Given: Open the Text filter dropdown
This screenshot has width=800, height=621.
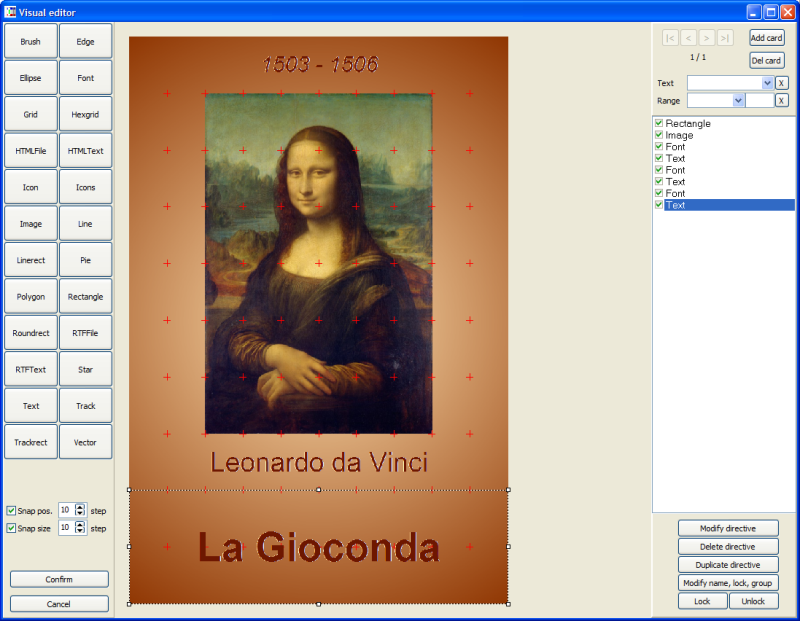Looking at the screenshot, I should [x=767, y=83].
